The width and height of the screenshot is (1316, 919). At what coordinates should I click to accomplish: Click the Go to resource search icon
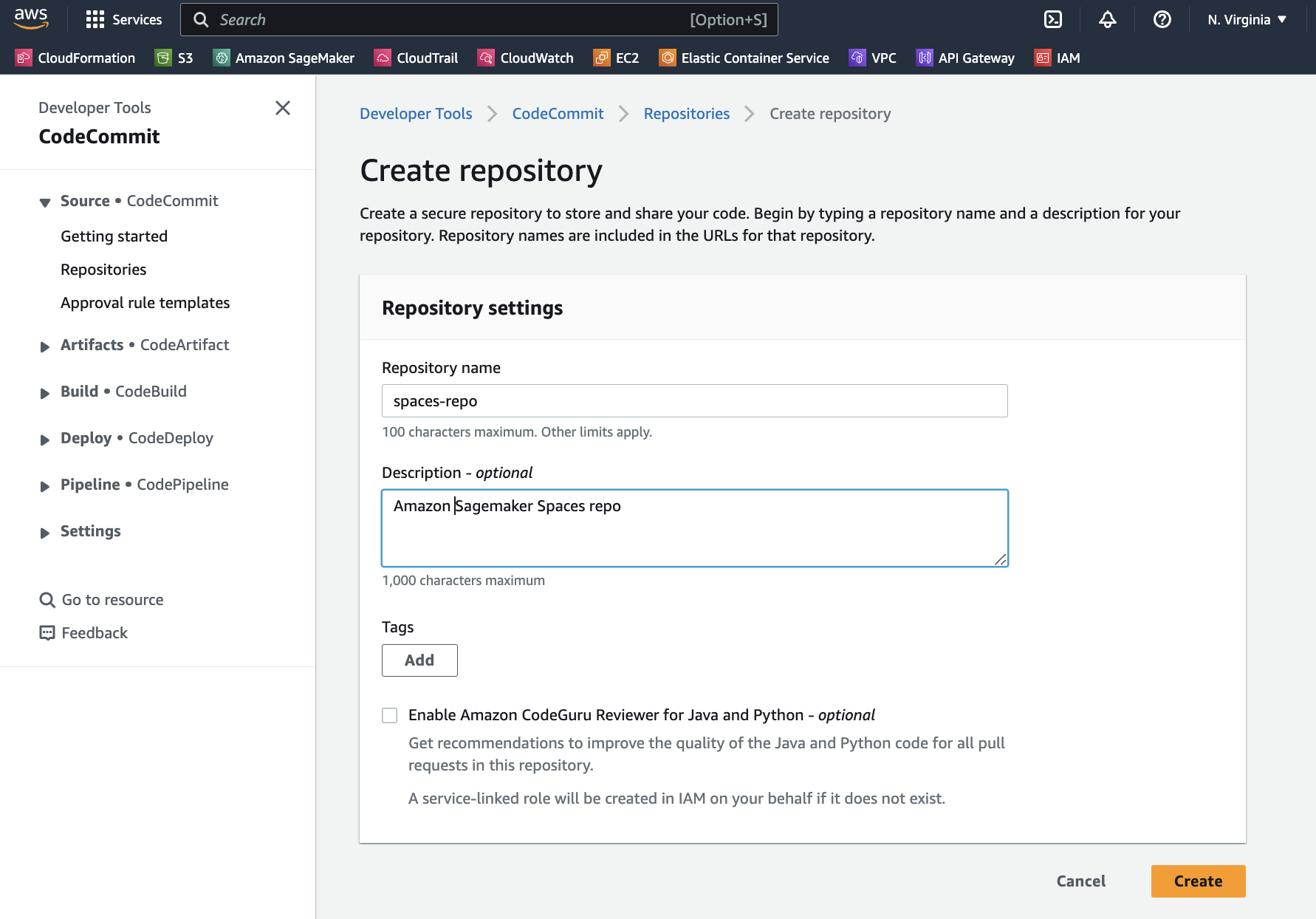pyautogui.click(x=47, y=600)
